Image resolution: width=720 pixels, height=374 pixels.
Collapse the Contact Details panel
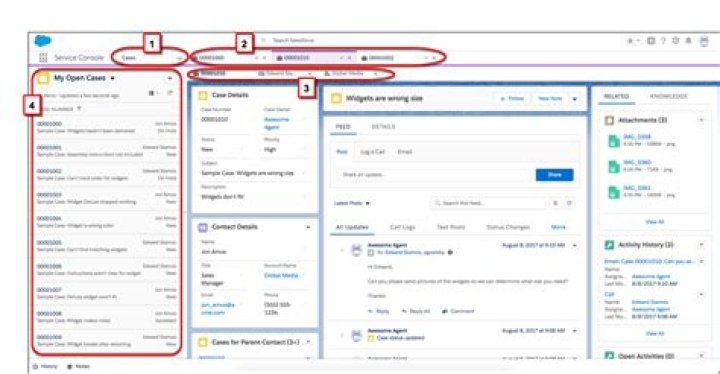click(308, 227)
